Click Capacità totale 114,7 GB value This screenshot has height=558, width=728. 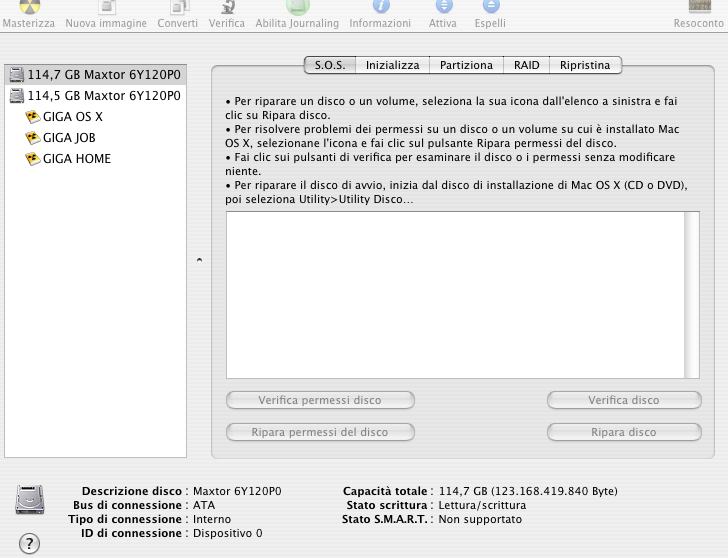click(528, 491)
